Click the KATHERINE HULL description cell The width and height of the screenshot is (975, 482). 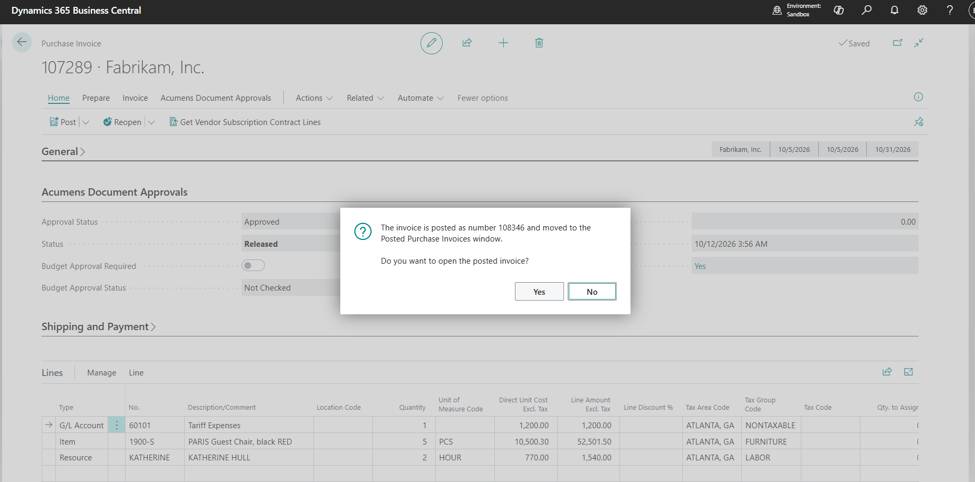click(x=249, y=457)
